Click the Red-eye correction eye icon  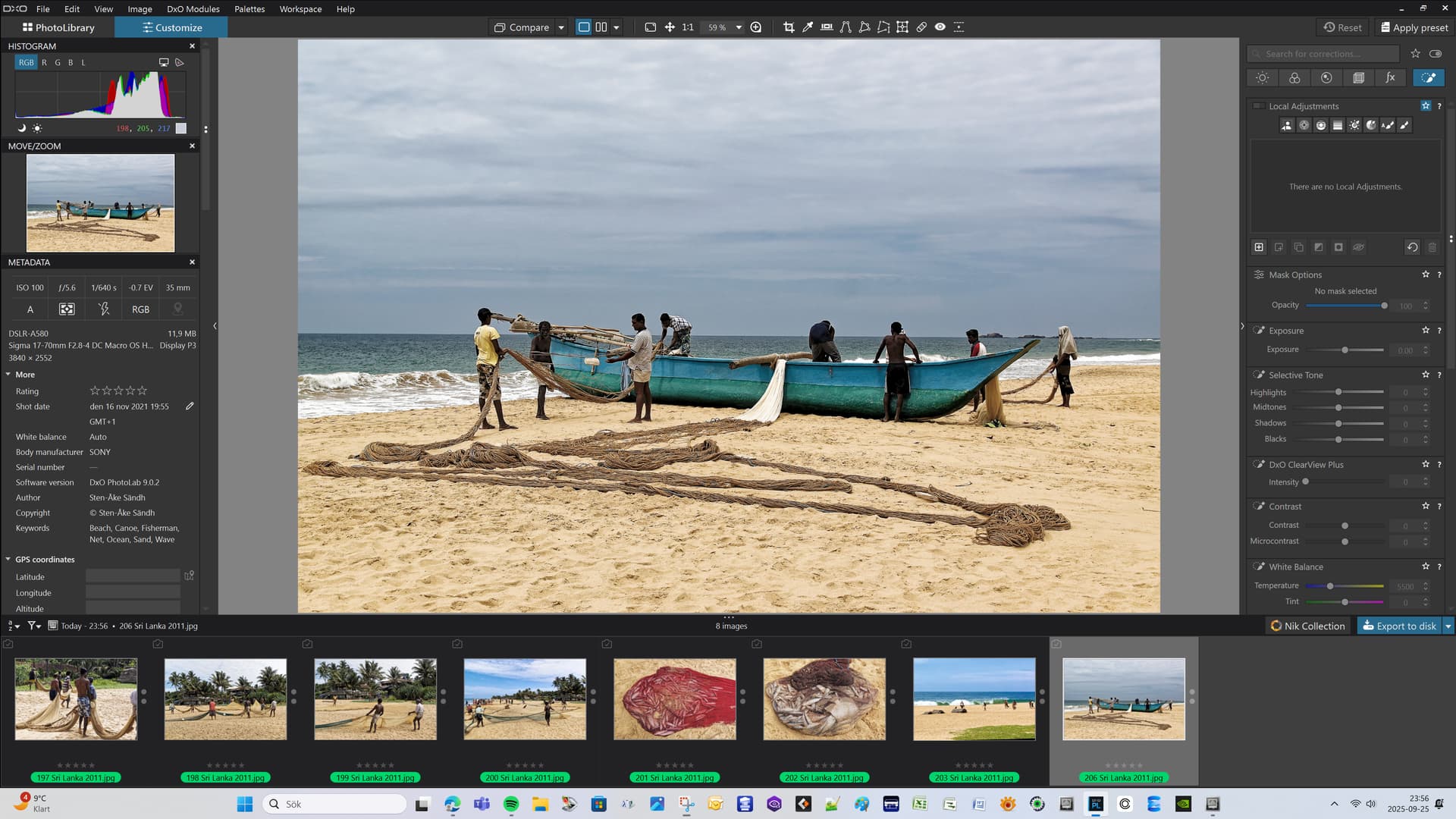pyautogui.click(x=940, y=27)
